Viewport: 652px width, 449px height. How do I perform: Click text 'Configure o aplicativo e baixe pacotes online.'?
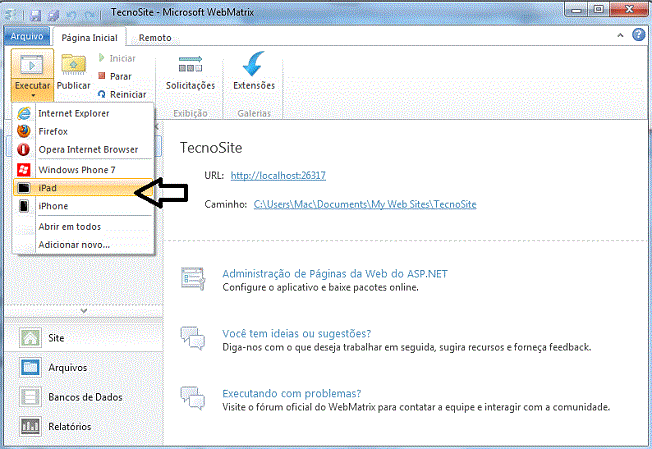pos(321,287)
